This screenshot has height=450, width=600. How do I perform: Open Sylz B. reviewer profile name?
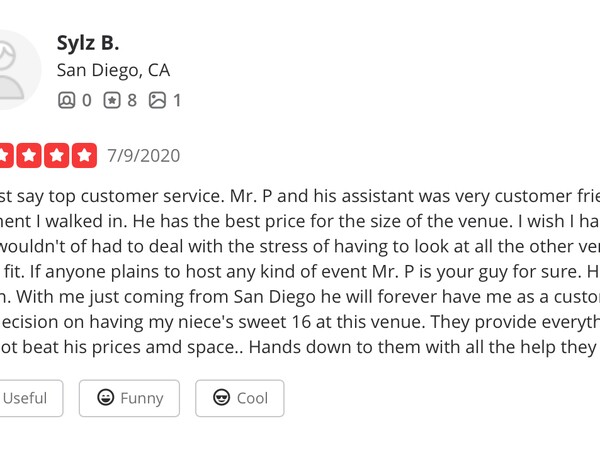88,43
